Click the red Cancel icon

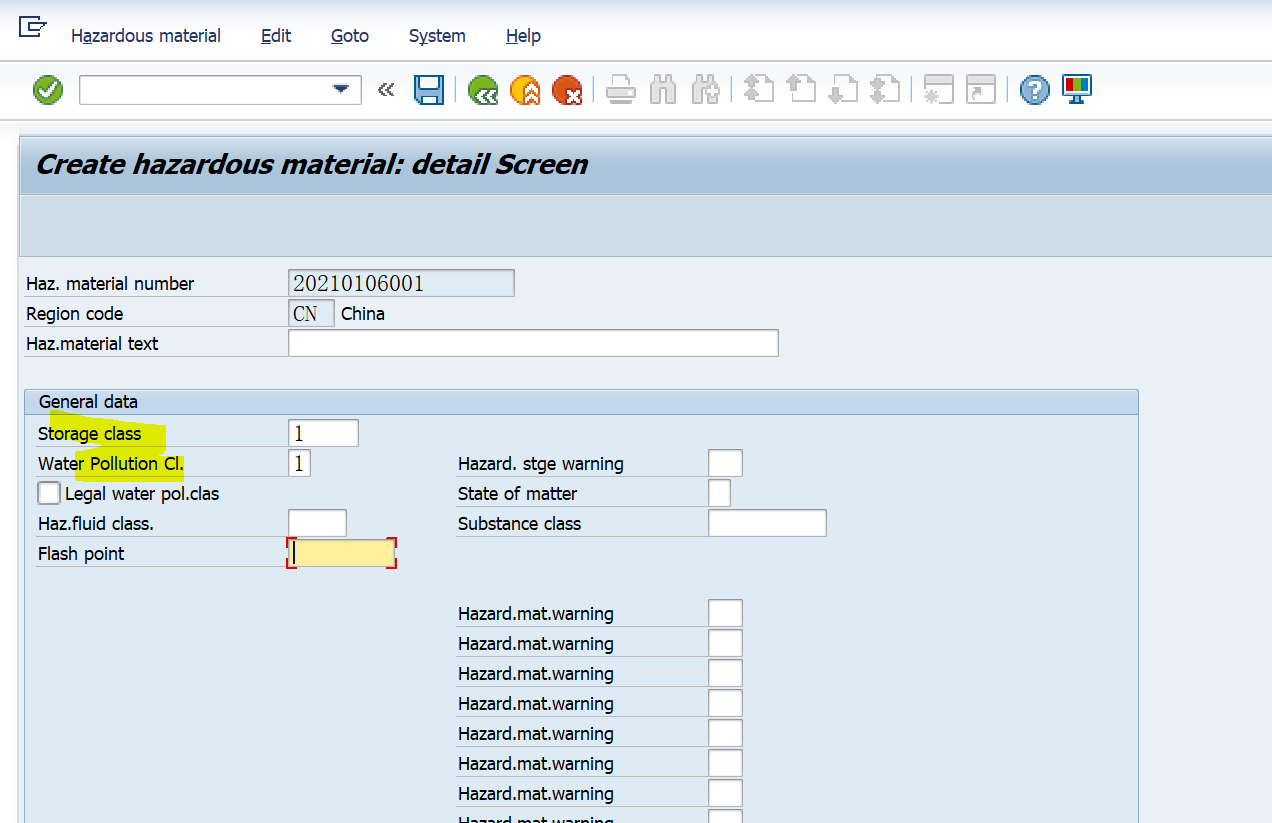(x=567, y=90)
